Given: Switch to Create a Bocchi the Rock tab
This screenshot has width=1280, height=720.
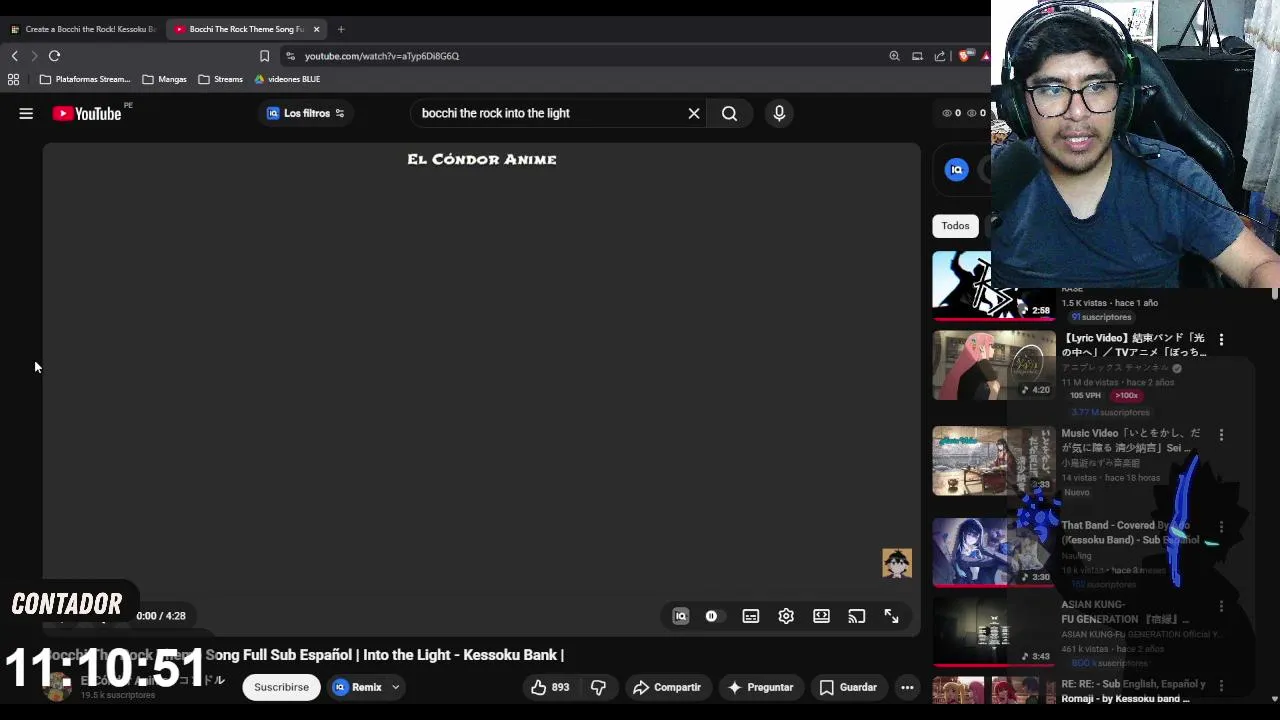Looking at the screenshot, I should pyautogui.click(x=83, y=29).
